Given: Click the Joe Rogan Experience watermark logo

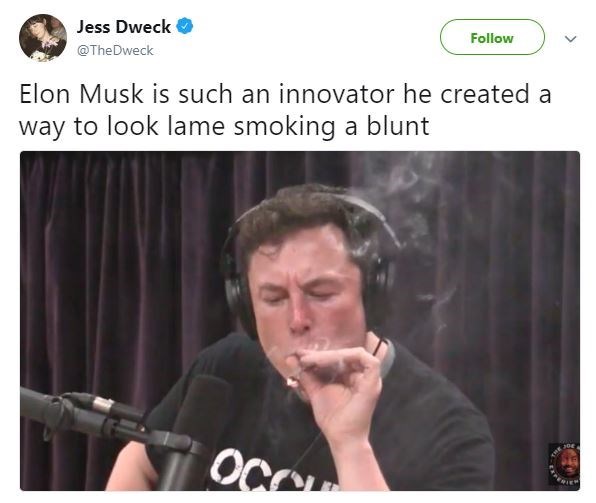Looking at the screenshot, I should (564, 464).
